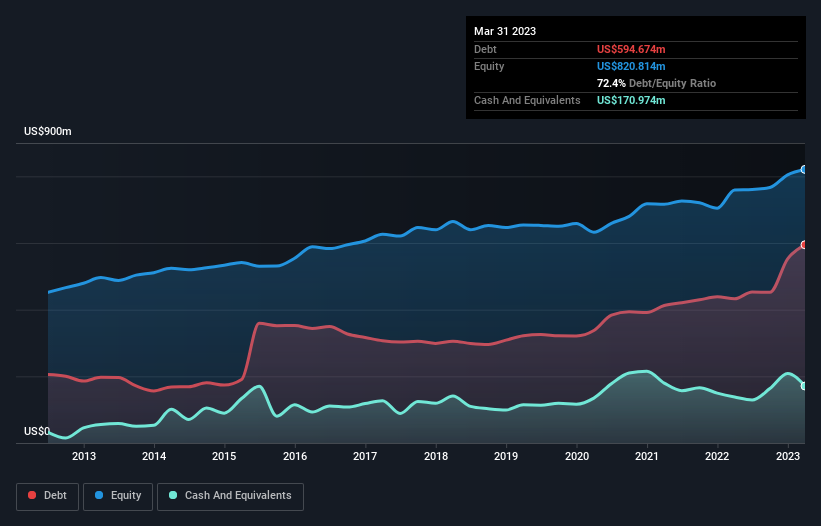821x526 pixels.
Task: Toggle the Cash And Equivalents legend button
Action: [x=230, y=496]
